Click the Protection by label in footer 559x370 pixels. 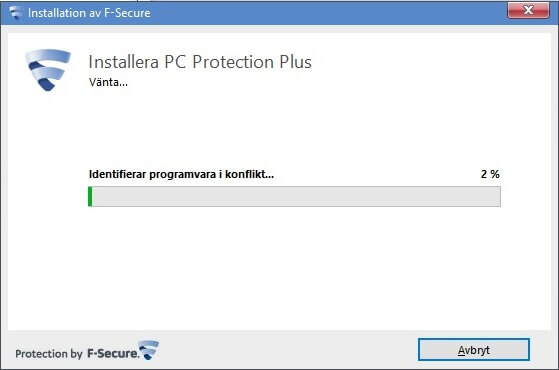coord(49,354)
